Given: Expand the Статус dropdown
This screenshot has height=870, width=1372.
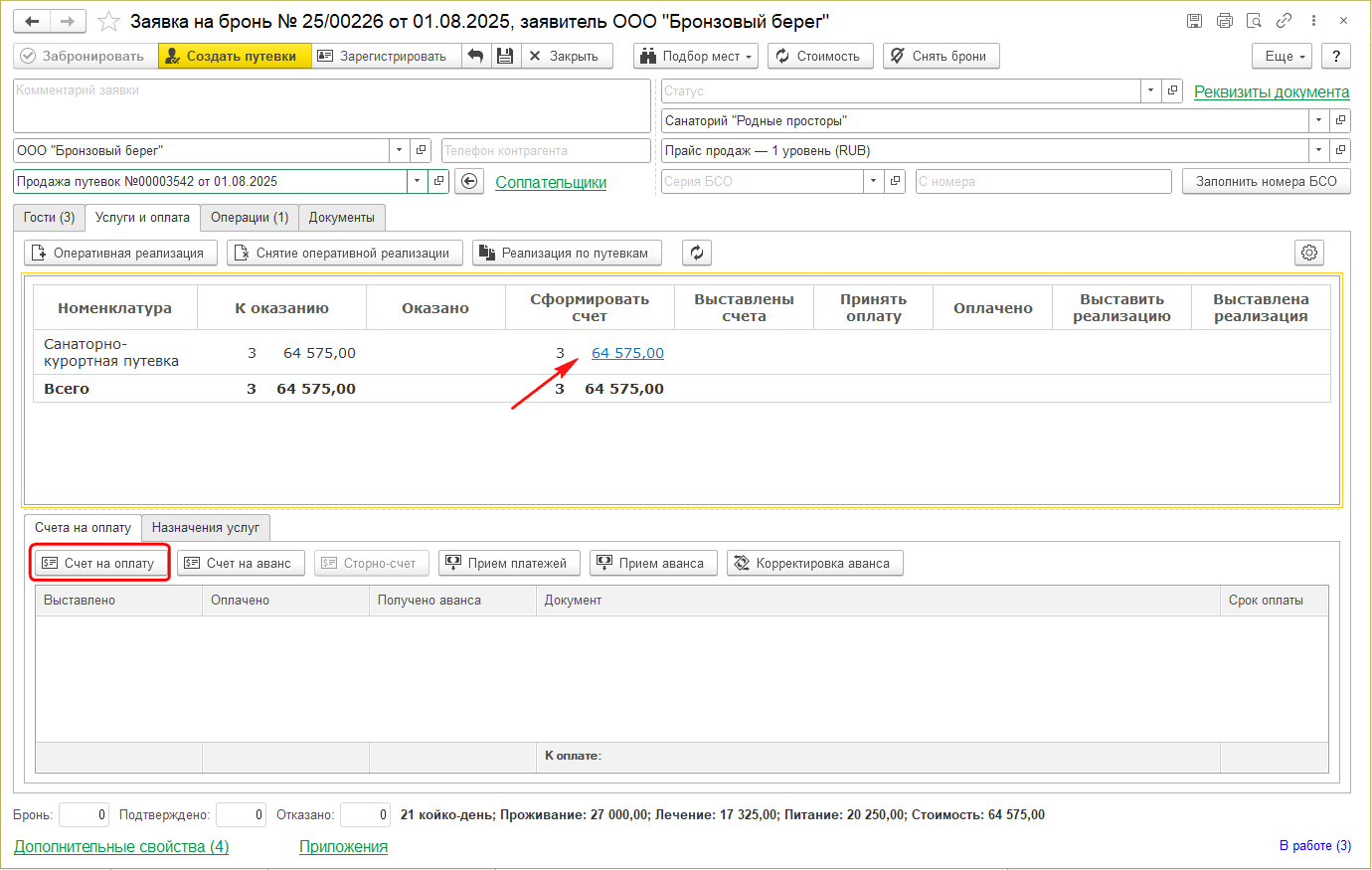Looking at the screenshot, I should pyautogui.click(x=1150, y=90).
